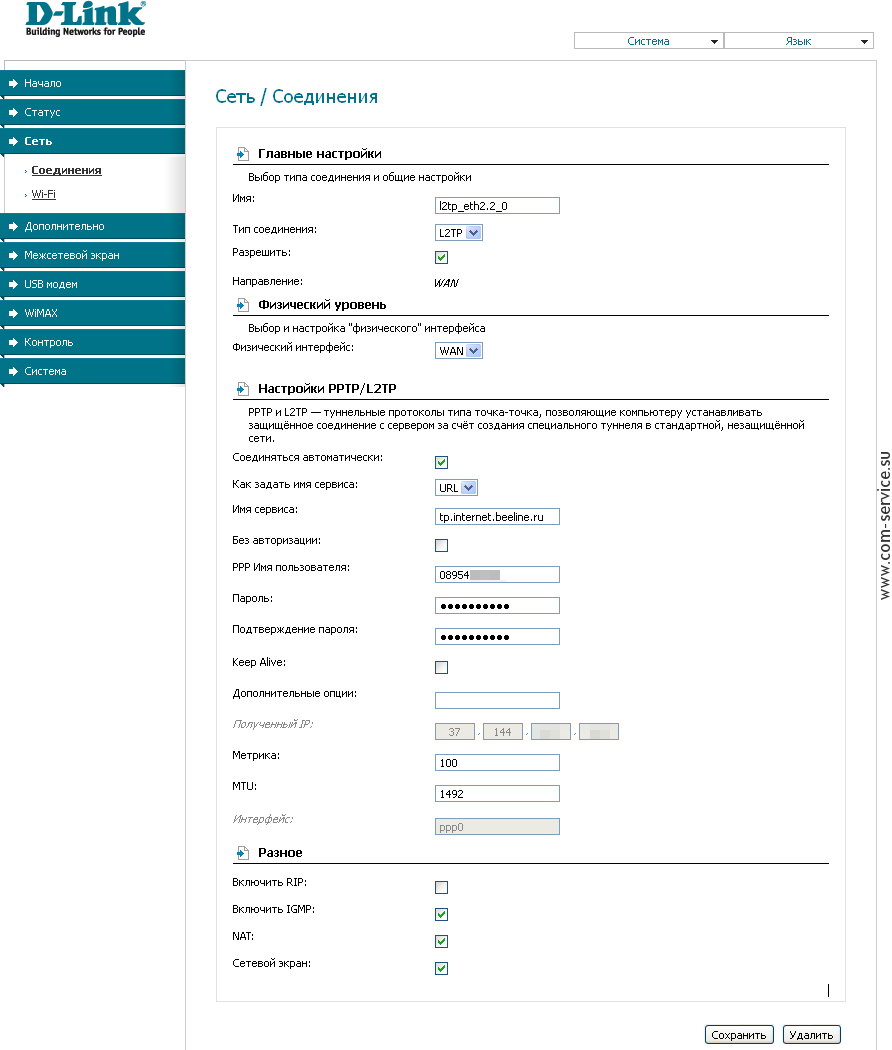Enable the Без авторизации checkbox
The image size is (892, 1050).
pyautogui.click(x=441, y=545)
